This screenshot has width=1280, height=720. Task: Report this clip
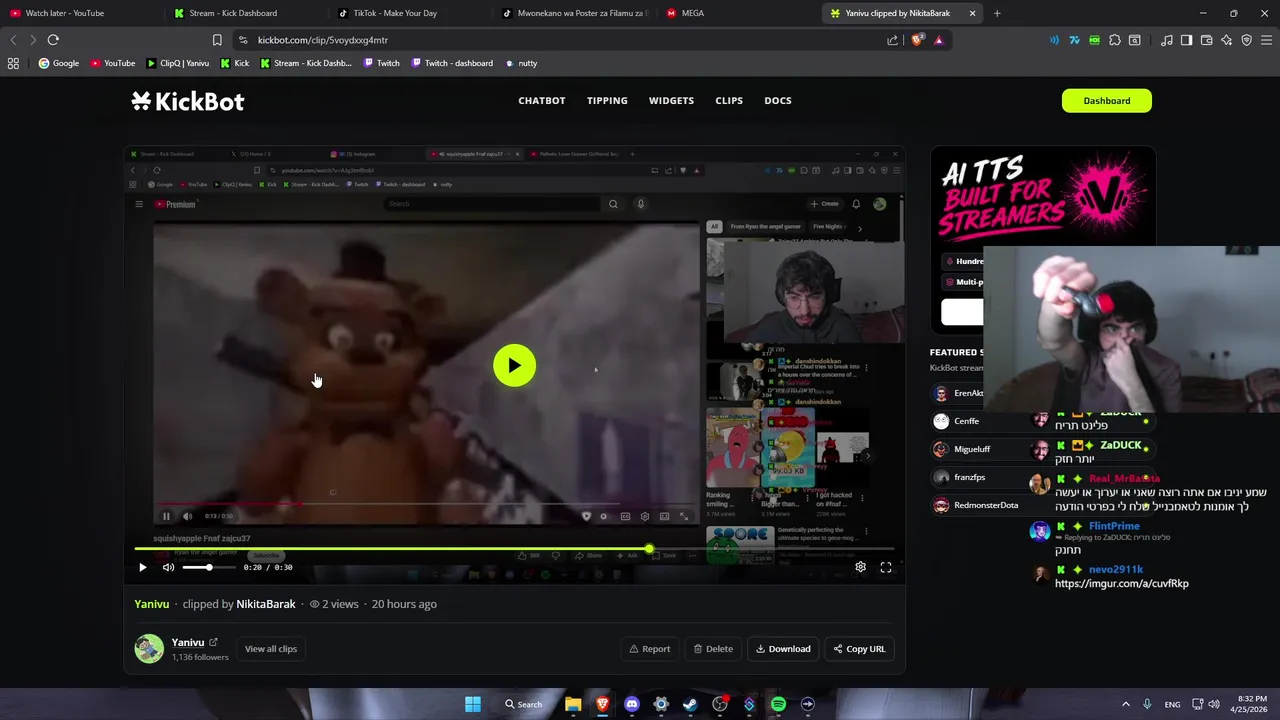tap(650, 649)
